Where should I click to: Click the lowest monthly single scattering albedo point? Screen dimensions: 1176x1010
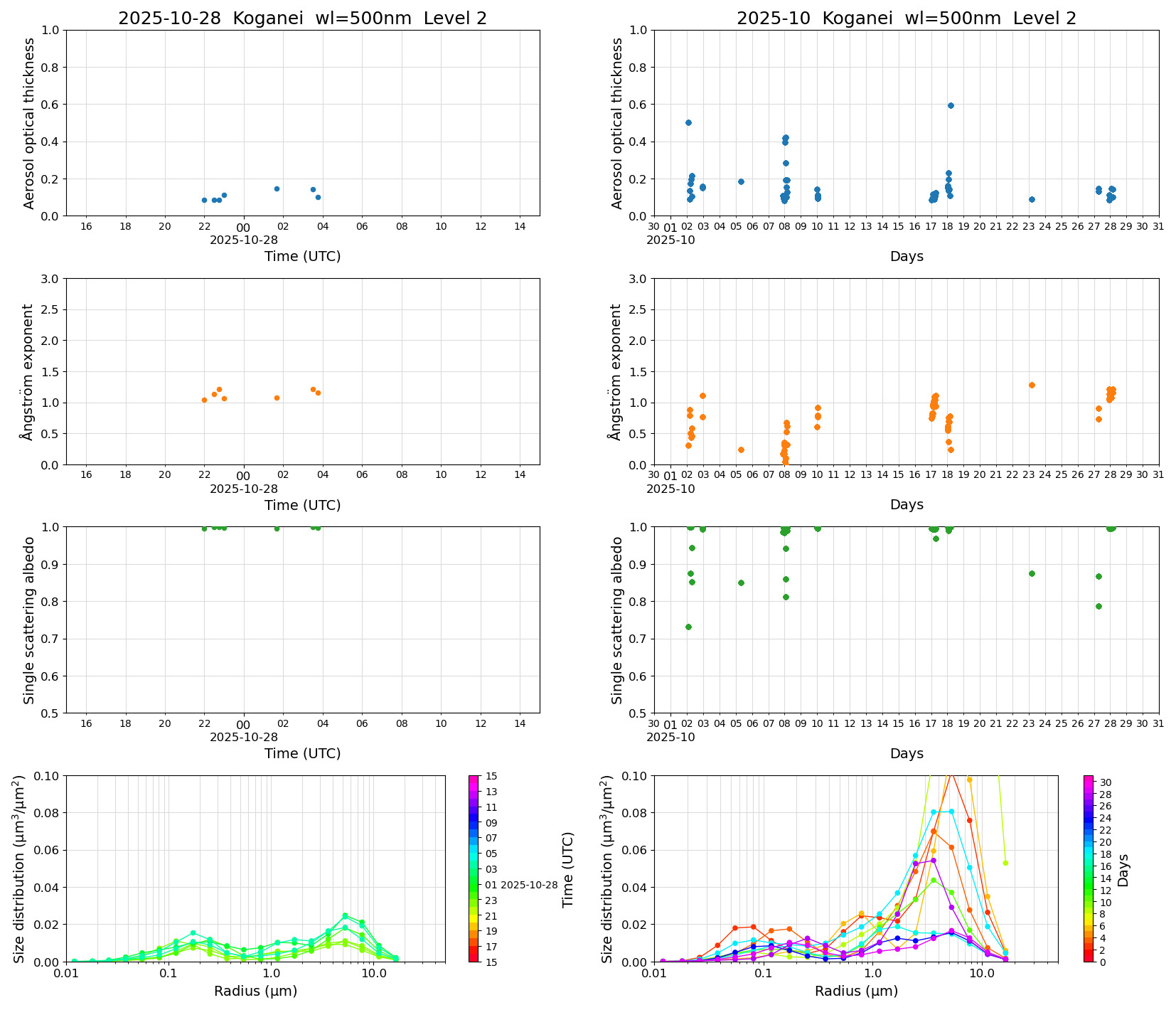(688, 627)
